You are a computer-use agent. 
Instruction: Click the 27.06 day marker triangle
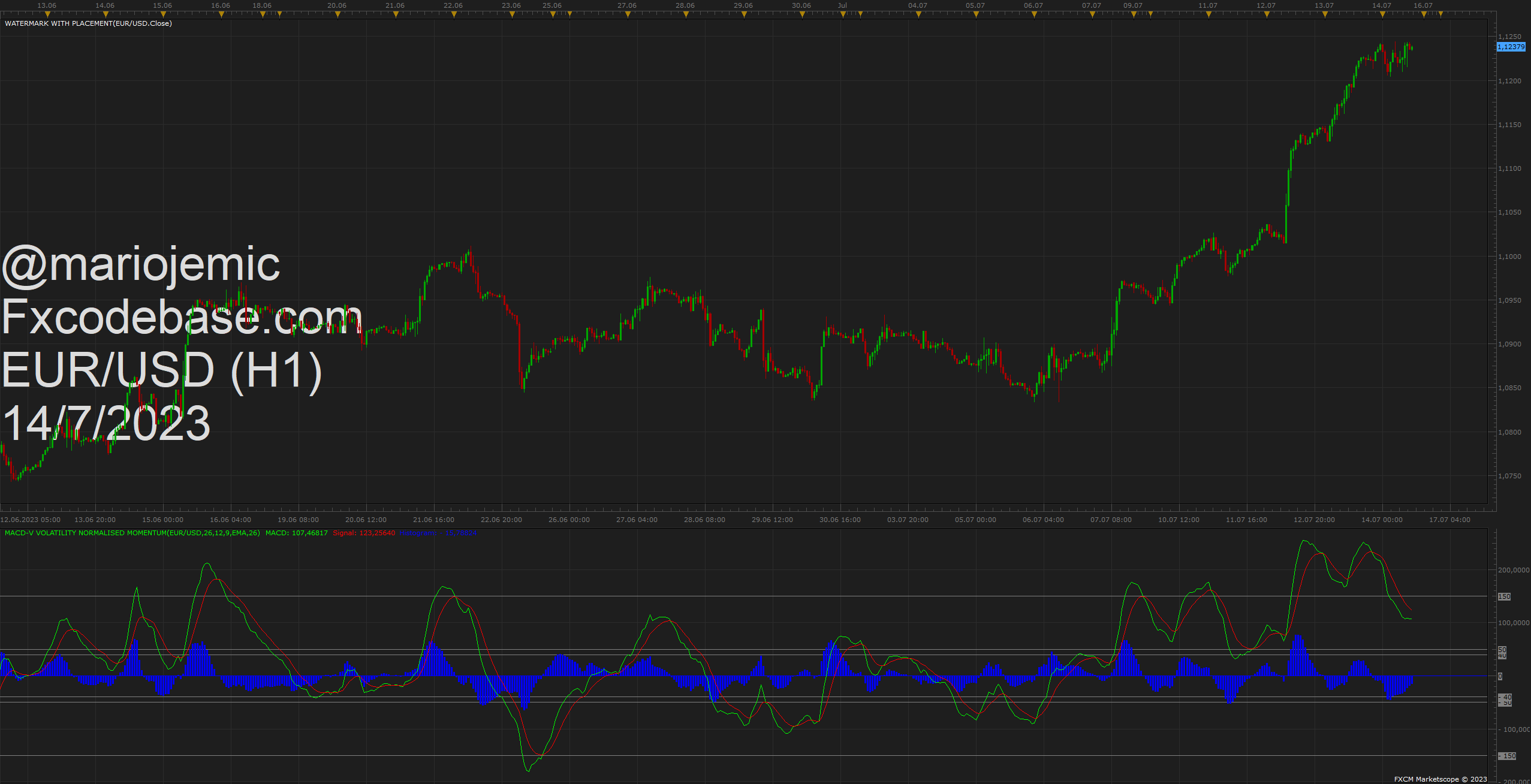click(x=628, y=14)
